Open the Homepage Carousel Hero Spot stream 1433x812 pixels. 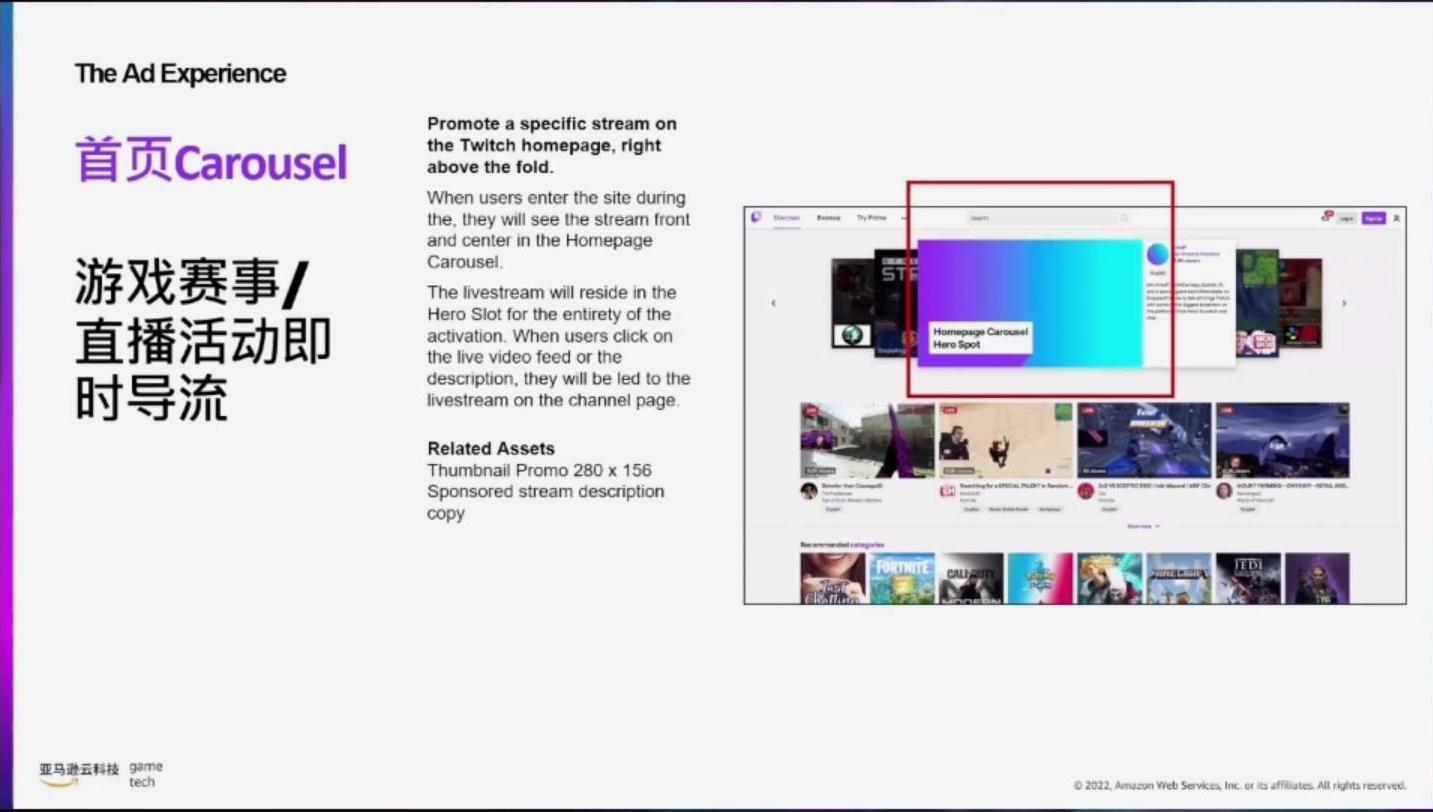click(x=1029, y=303)
